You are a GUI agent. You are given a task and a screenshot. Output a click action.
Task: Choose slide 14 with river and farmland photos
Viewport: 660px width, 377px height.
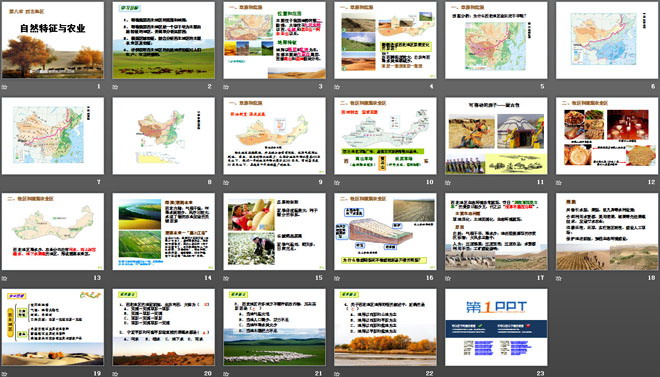coord(163,231)
